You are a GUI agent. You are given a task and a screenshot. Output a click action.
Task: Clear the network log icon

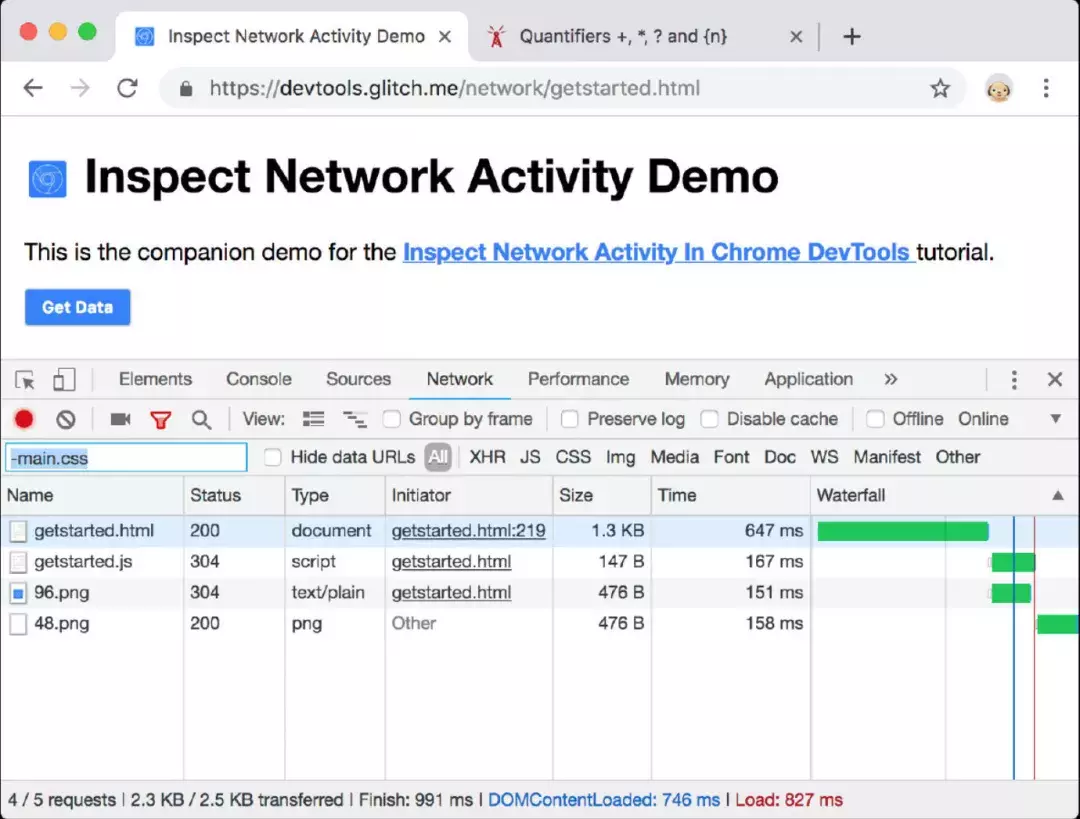[66, 419]
